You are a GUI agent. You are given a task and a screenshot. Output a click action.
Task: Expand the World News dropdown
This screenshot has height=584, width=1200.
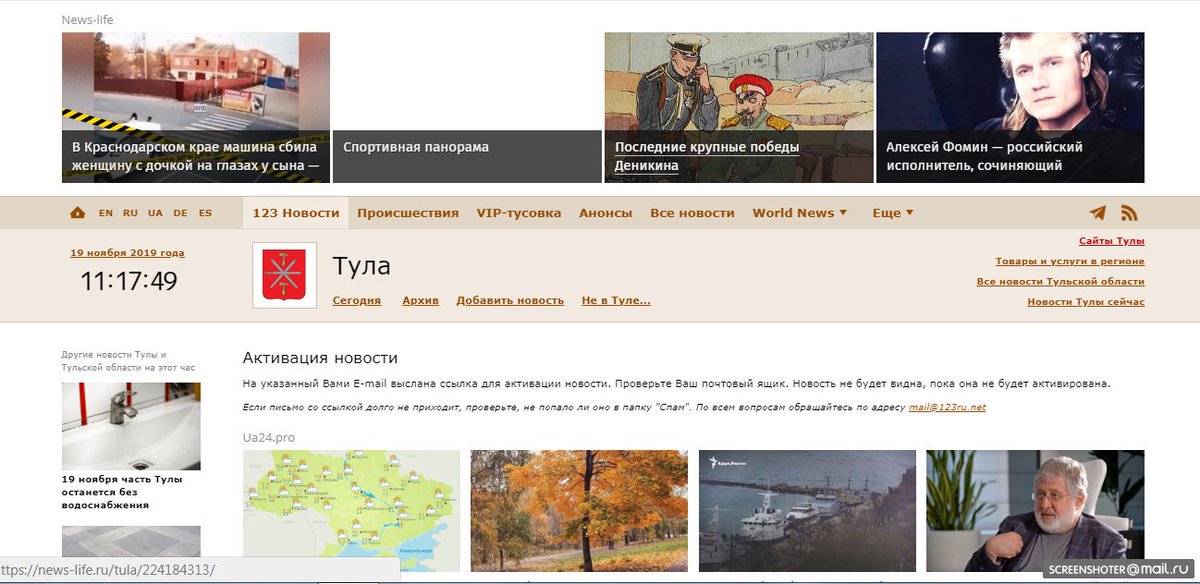pyautogui.click(x=800, y=213)
